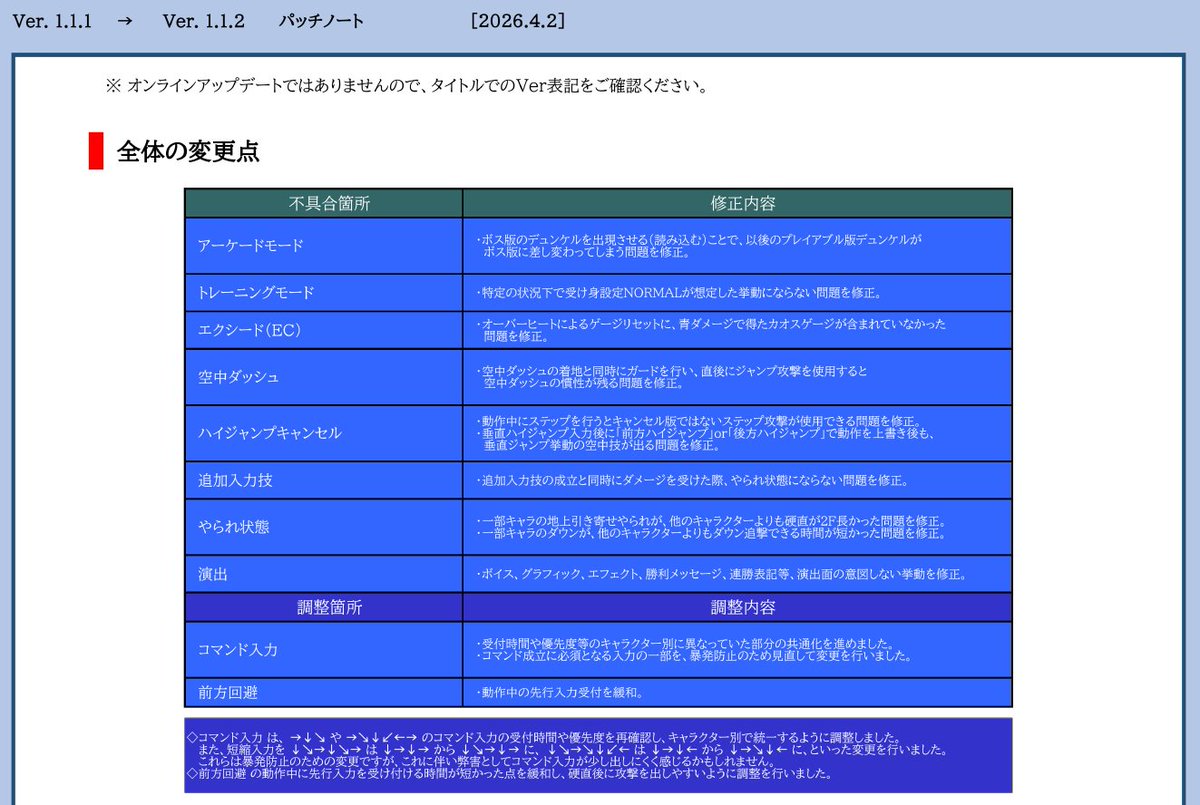The height and width of the screenshot is (805, 1200).
Task: Select the 'トレーニングモード' table cell
Action: (324, 293)
